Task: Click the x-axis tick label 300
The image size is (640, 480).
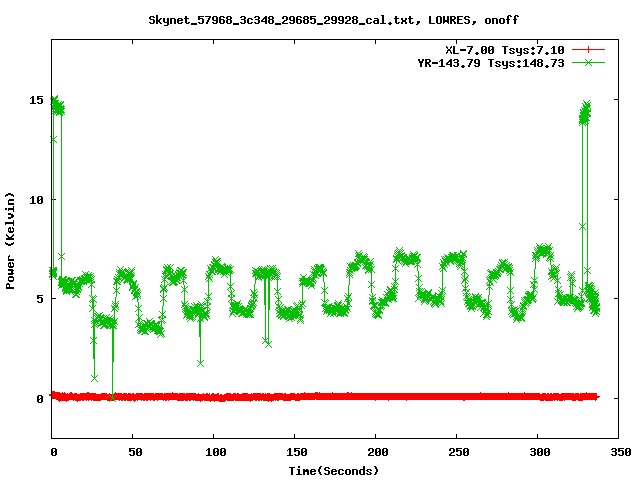Action: [540, 452]
